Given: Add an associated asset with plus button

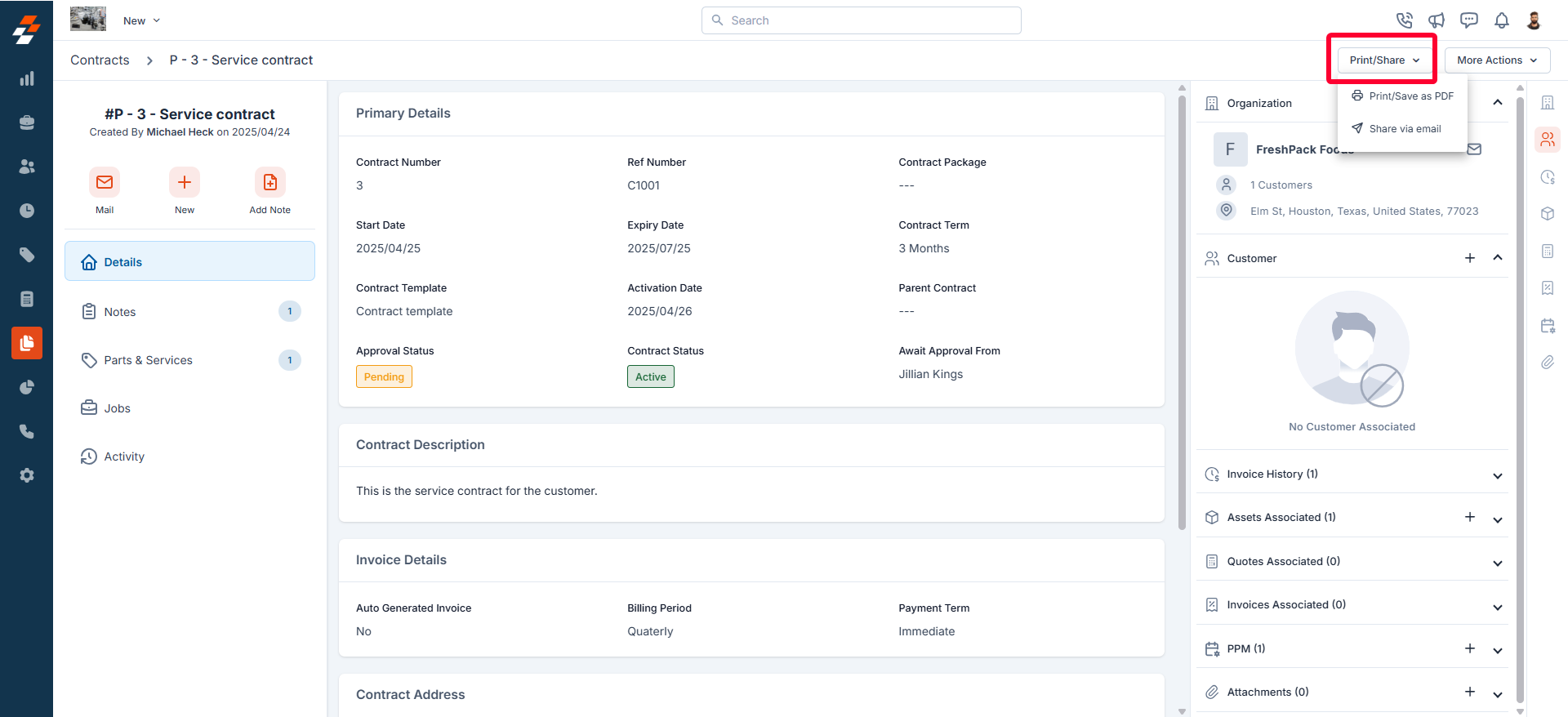Looking at the screenshot, I should coord(1470,517).
